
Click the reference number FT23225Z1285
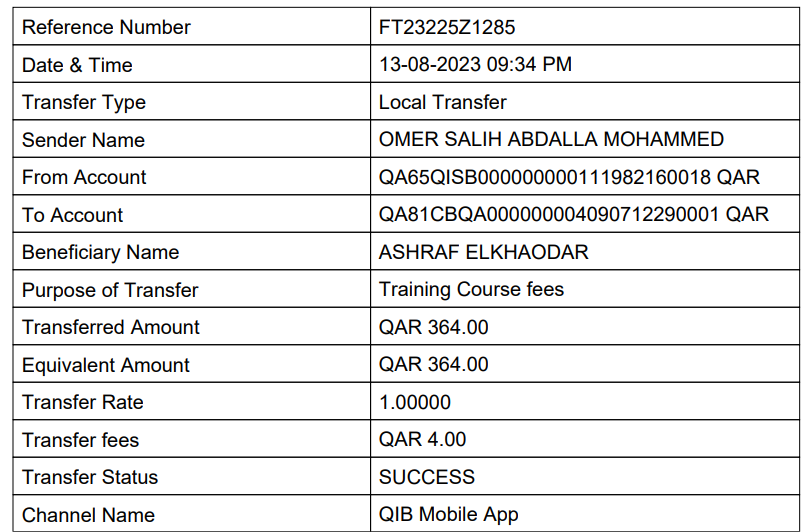point(447,27)
